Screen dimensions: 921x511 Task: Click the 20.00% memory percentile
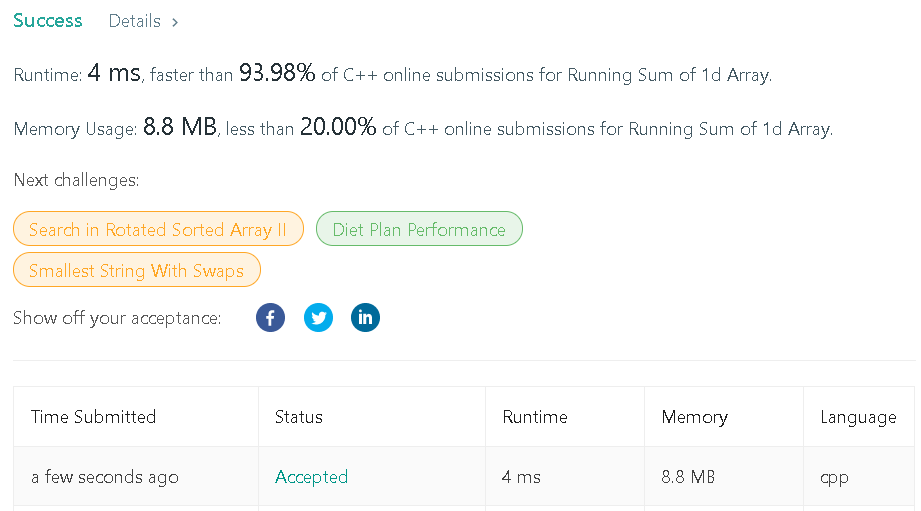[338, 127]
